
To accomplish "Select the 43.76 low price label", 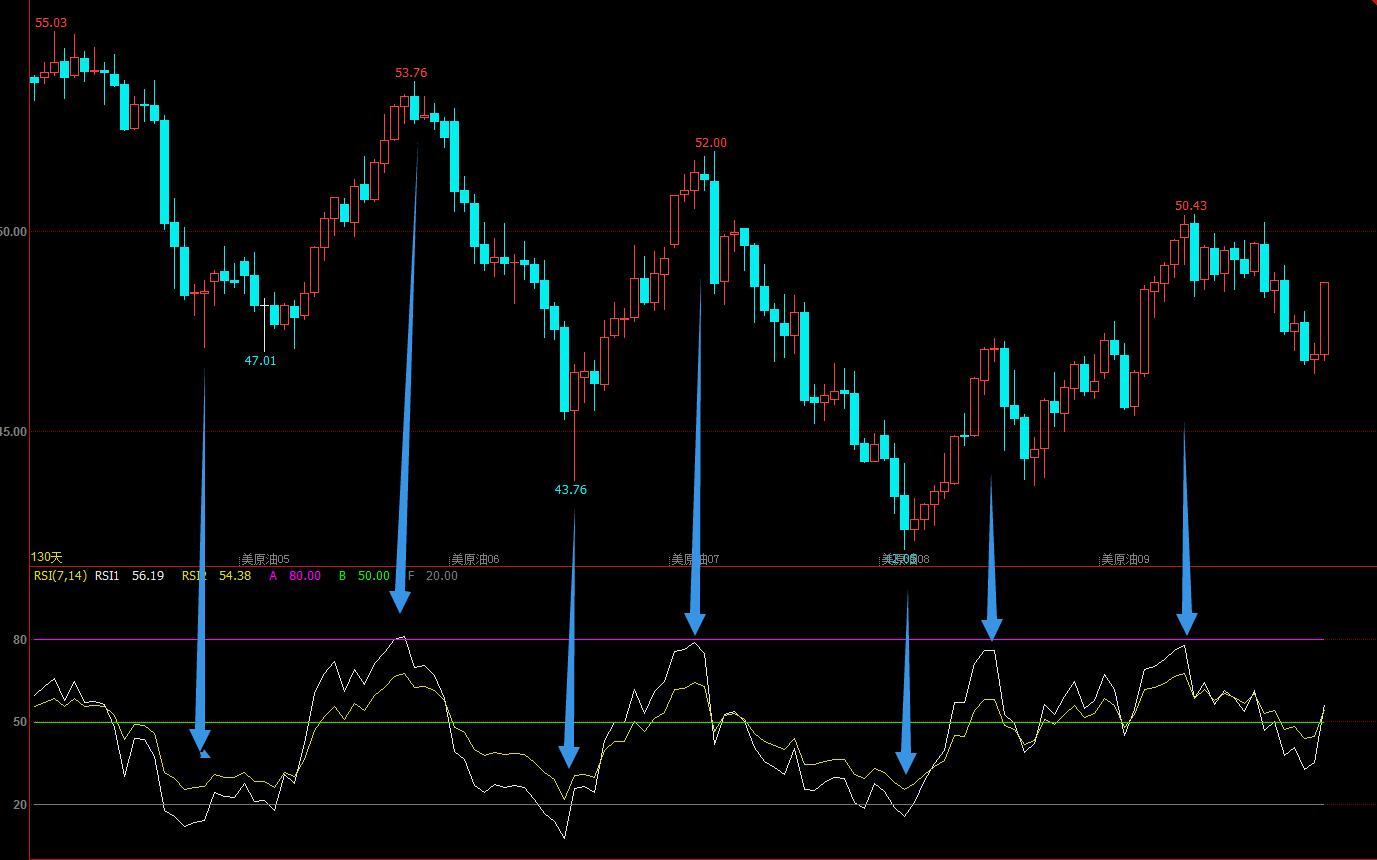I will coord(571,489).
